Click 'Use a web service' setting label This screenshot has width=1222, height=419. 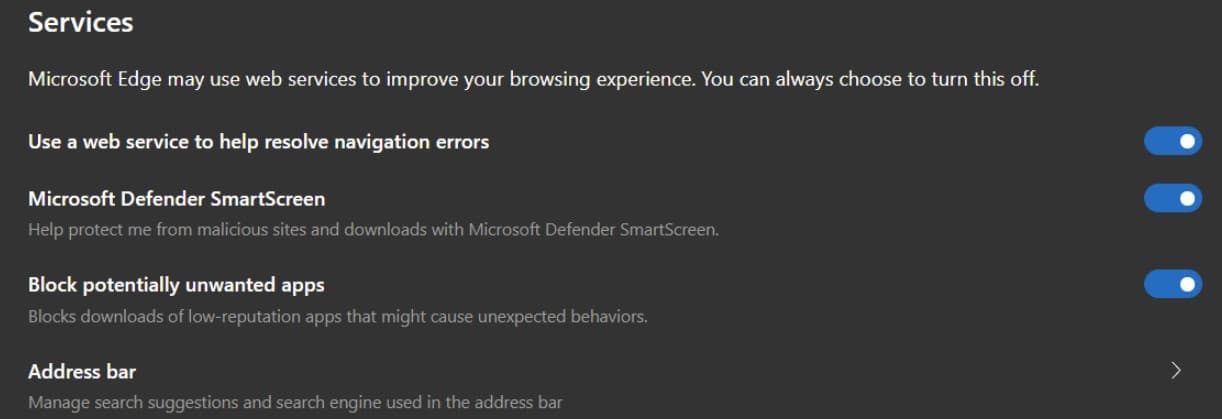tap(258, 142)
